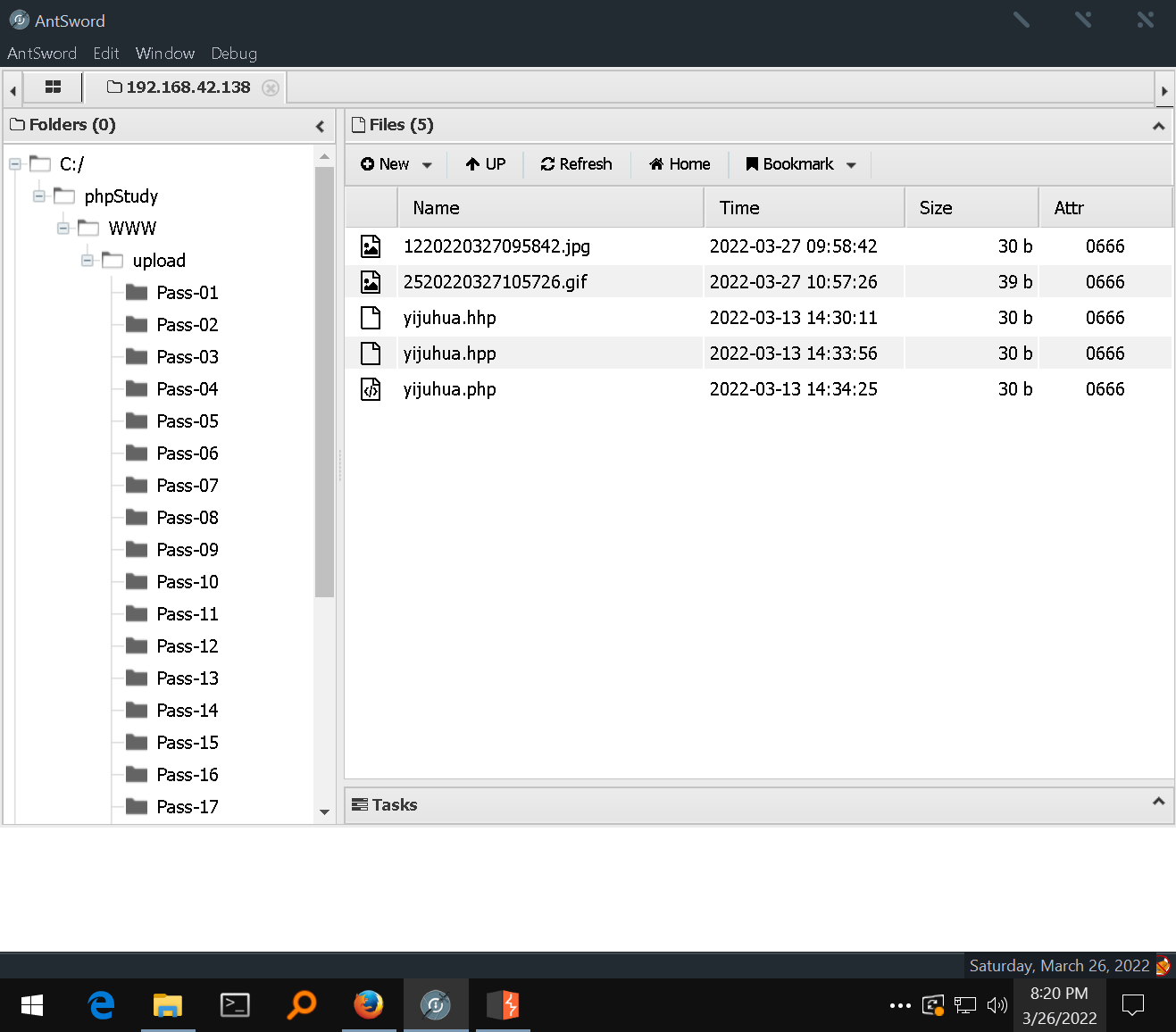The image size is (1176, 1032).
Task: Sort files by Name column
Action: (x=550, y=208)
